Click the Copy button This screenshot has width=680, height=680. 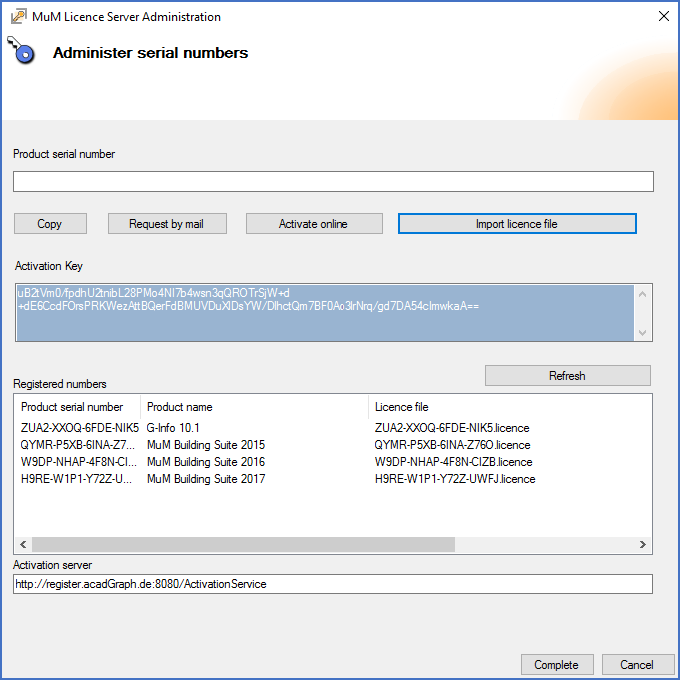pos(50,224)
